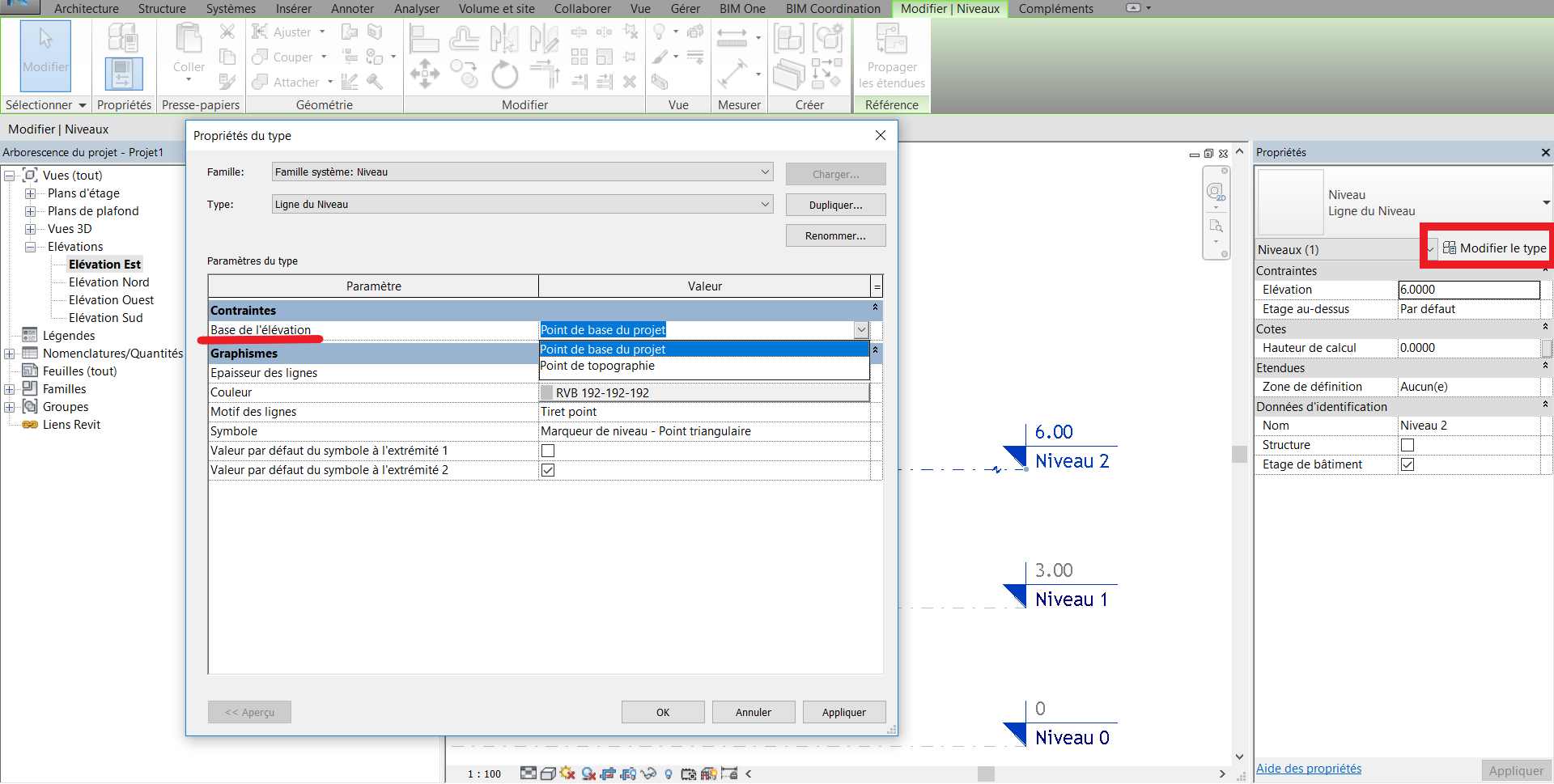Open the Architecture ribbon tab
The image size is (1554, 784).
[x=86, y=9]
